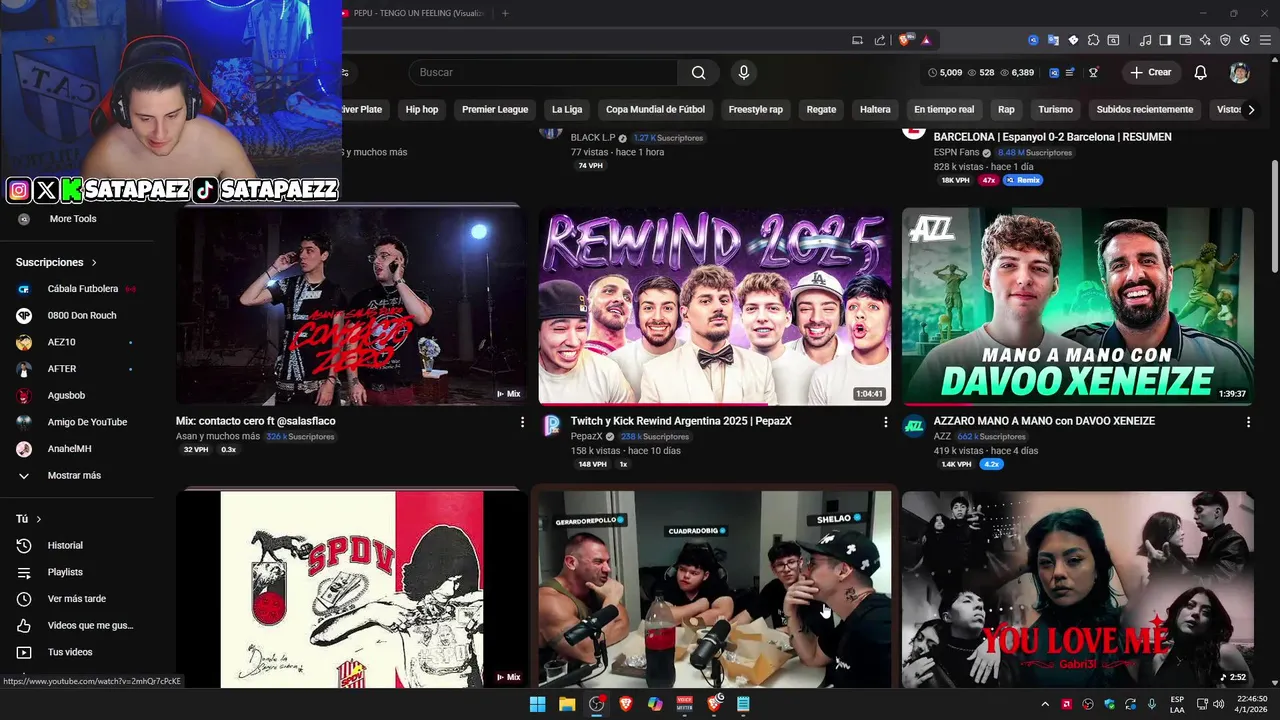Open Tus videos in sidebar

click(70, 652)
